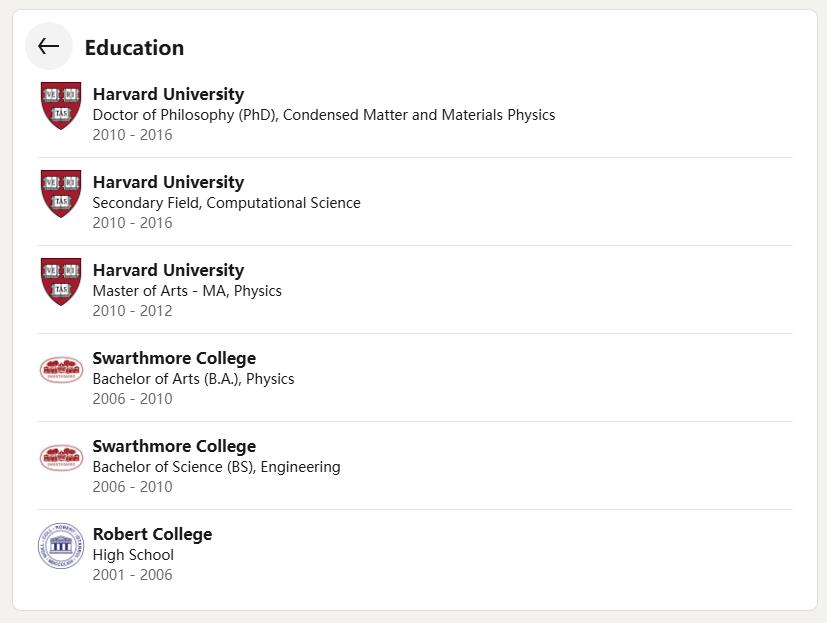
Task: Click the Bachelor of Science (BS), Engineering line
Action: (x=216, y=467)
